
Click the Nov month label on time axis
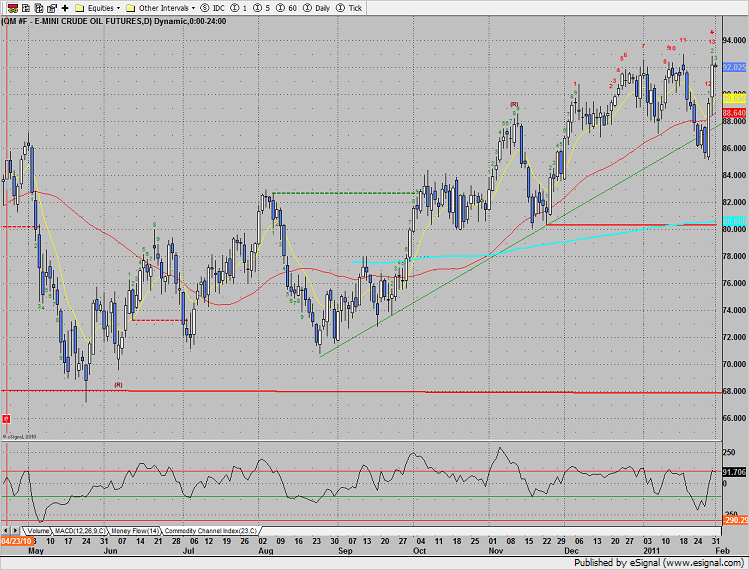coord(496,550)
